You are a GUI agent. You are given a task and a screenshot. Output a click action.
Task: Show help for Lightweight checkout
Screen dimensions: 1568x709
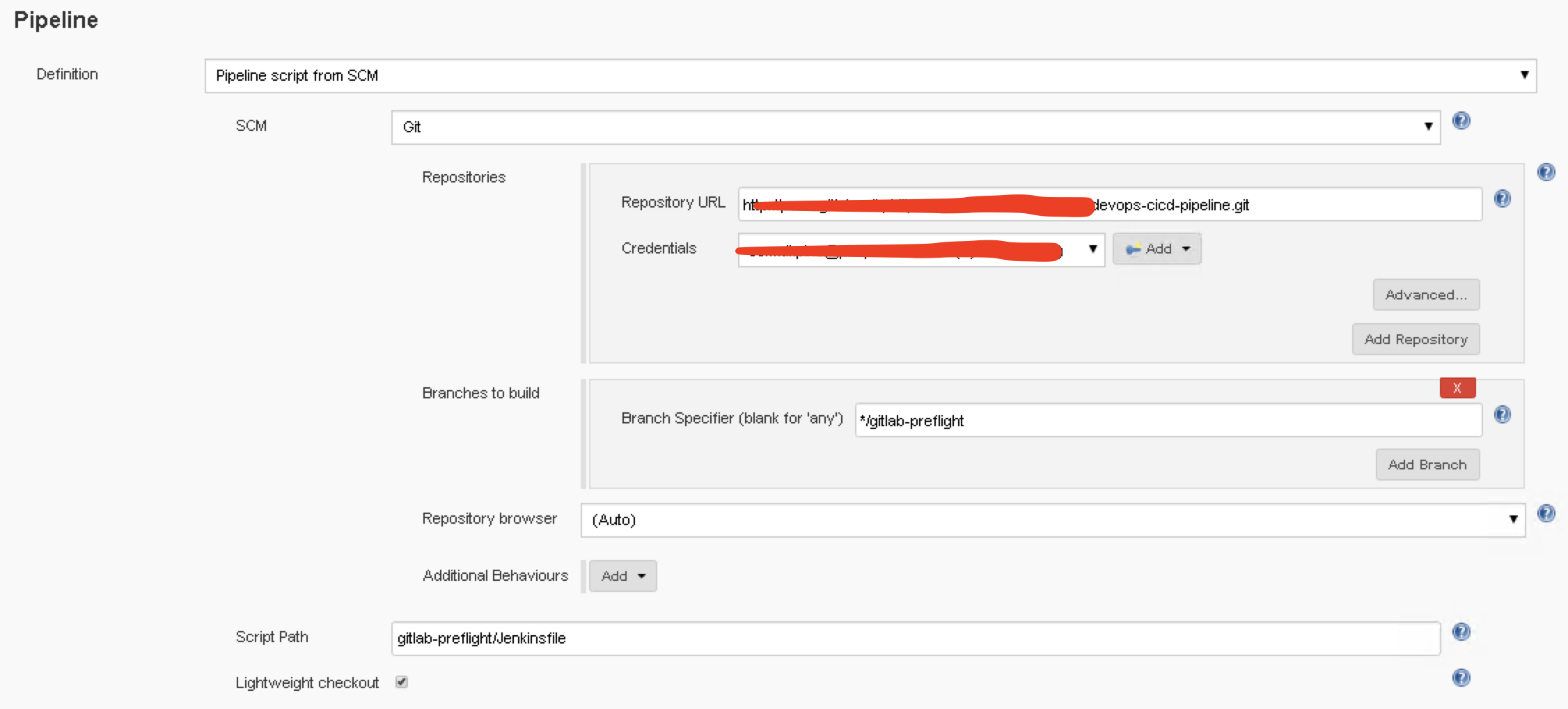[x=1461, y=678]
